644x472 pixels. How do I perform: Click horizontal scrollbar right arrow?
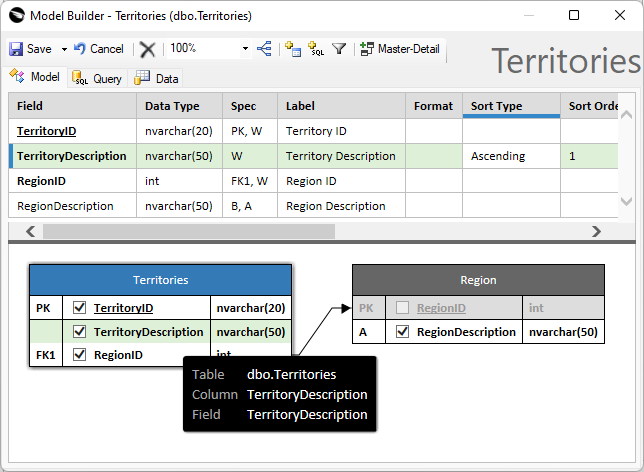click(x=596, y=231)
